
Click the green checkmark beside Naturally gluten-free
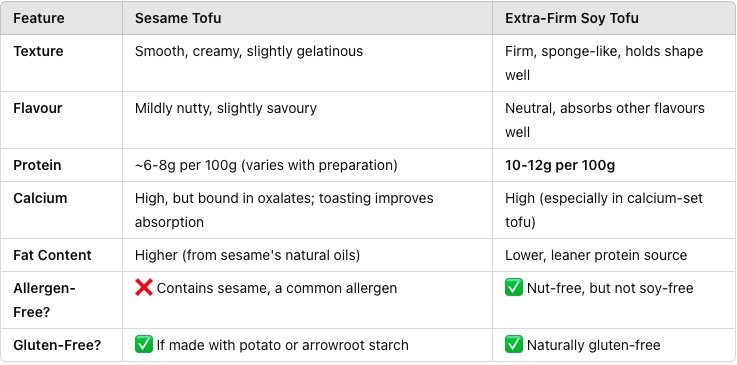click(x=514, y=345)
